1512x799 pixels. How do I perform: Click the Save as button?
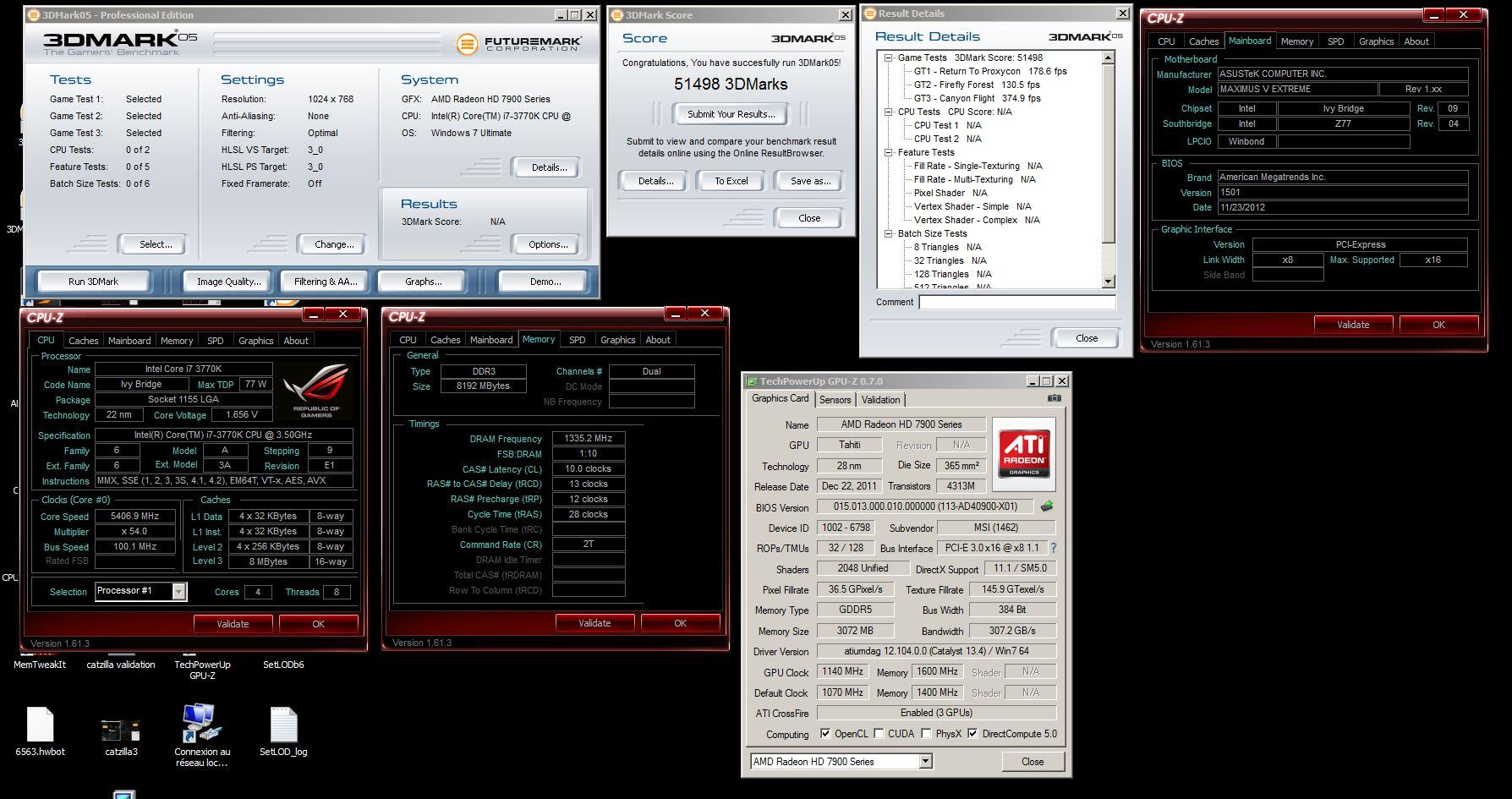[x=810, y=181]
